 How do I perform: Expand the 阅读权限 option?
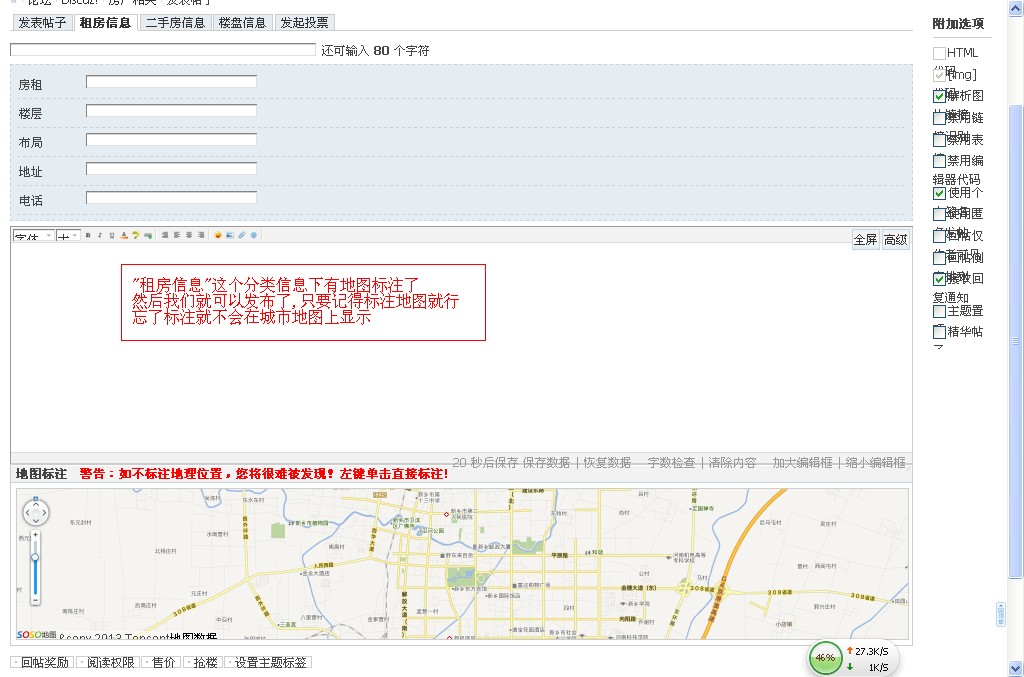108,662
